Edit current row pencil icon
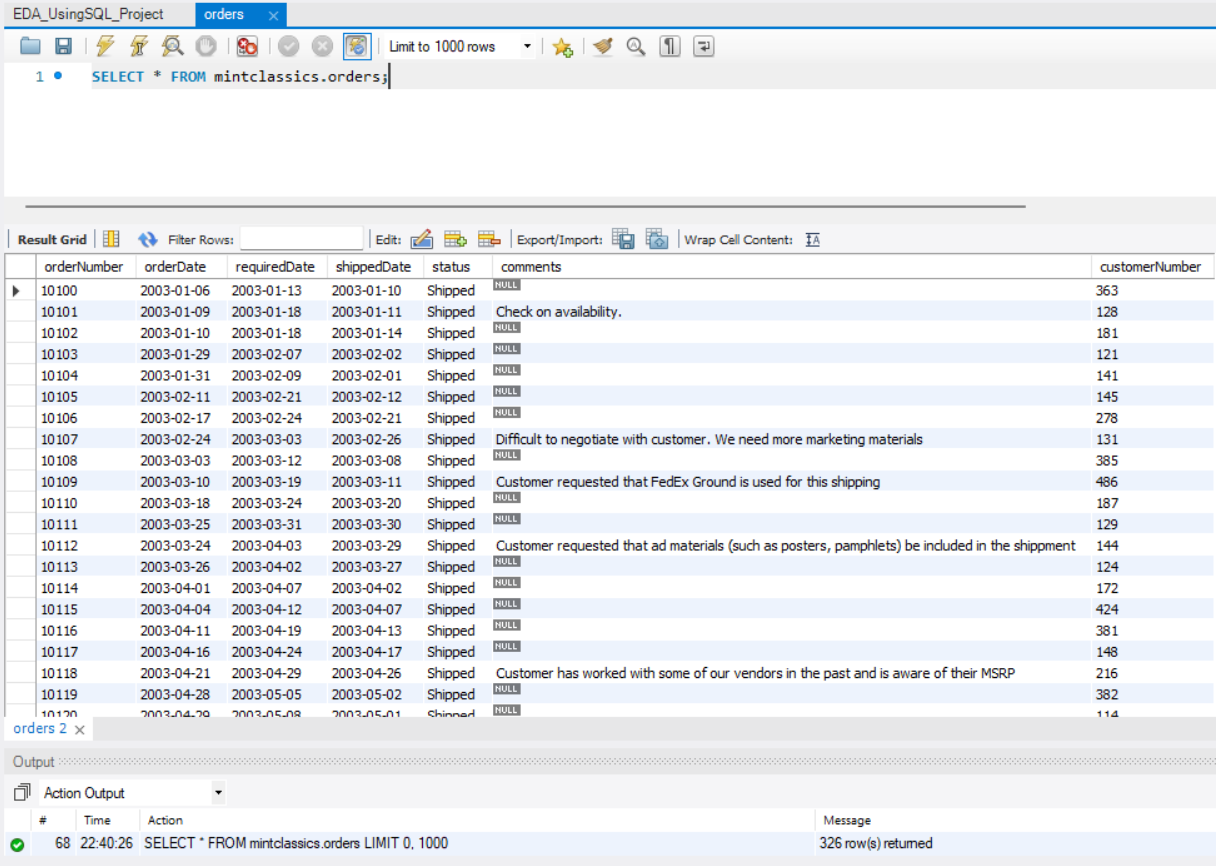The height and width of the screenshot is (866, 1216). pyautogui.click(x=421, y=239)
